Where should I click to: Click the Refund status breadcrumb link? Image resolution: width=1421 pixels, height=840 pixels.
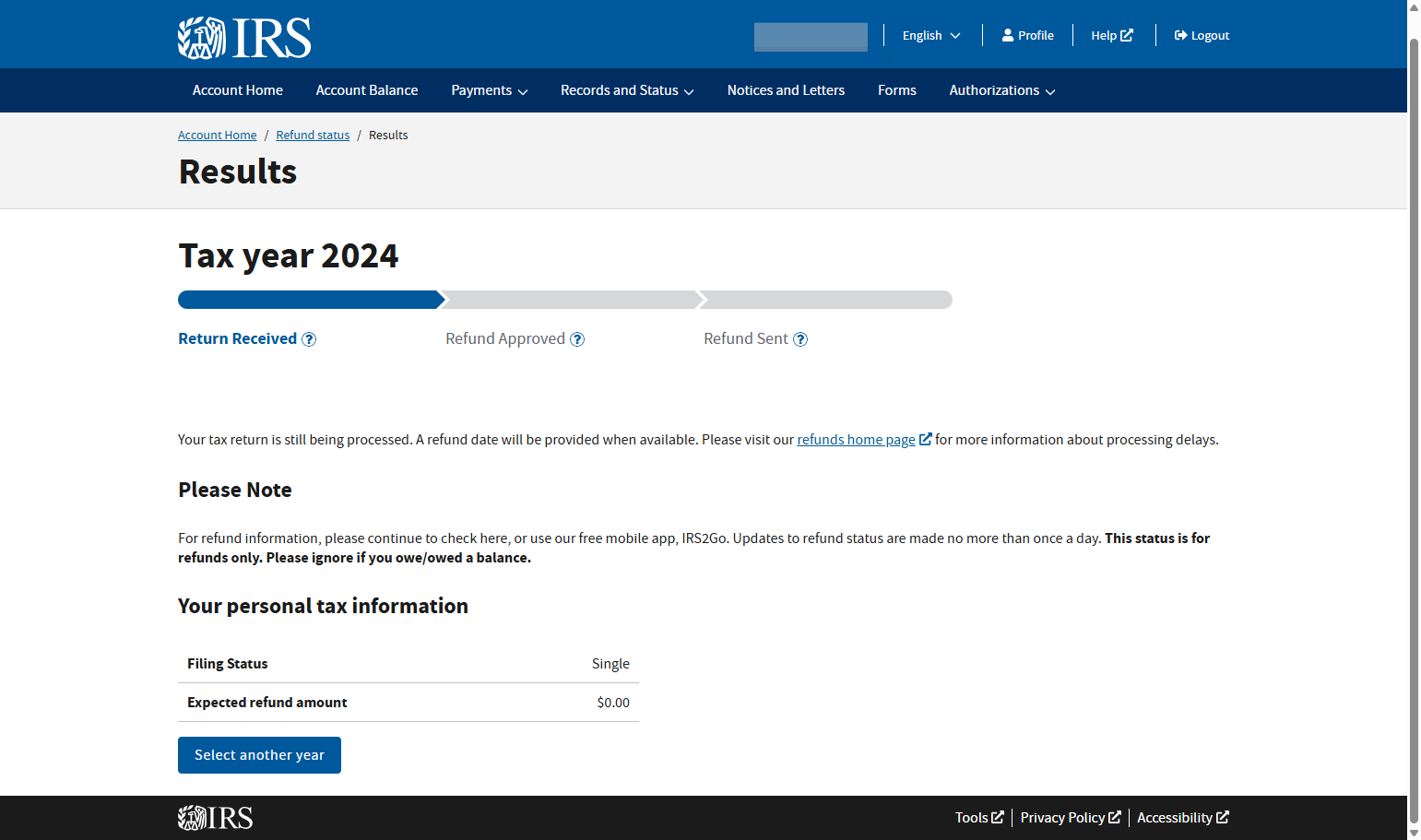click(313, 135)
